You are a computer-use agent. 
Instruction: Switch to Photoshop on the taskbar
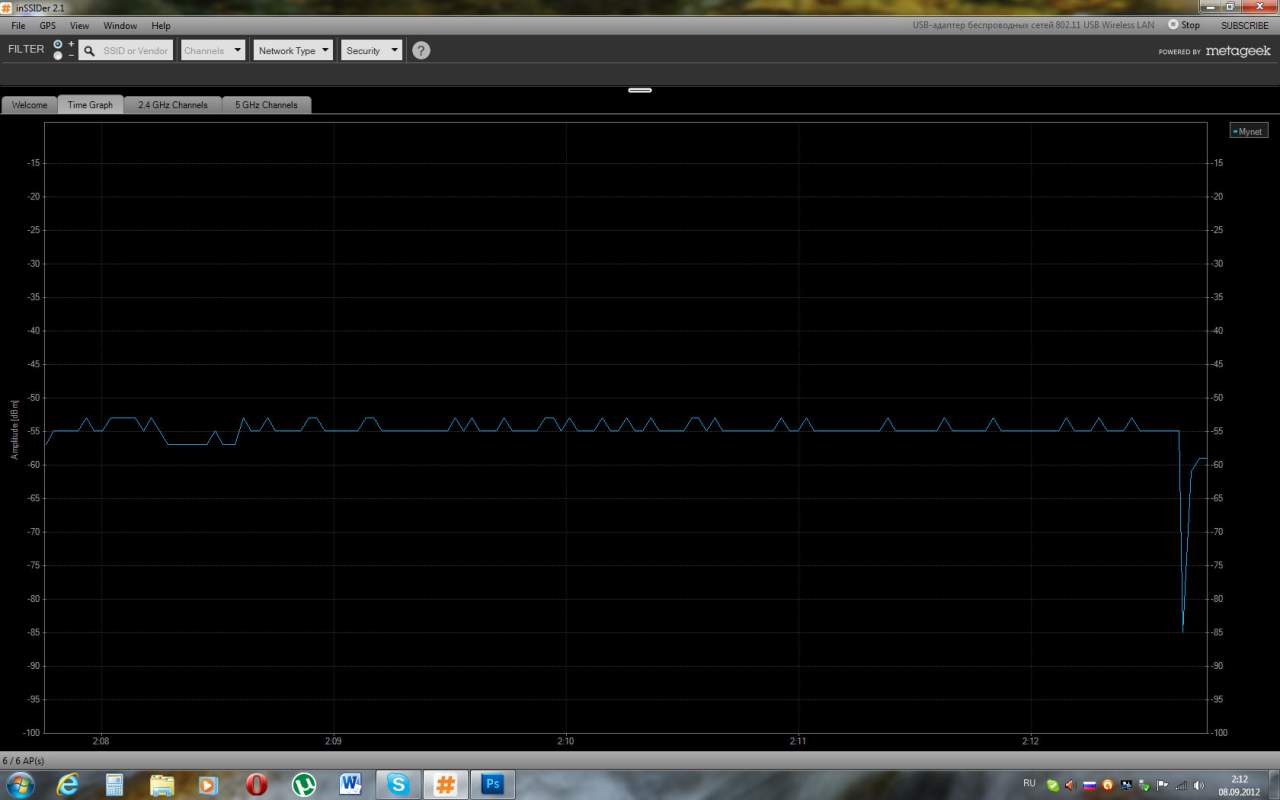[x=492, y=784]
